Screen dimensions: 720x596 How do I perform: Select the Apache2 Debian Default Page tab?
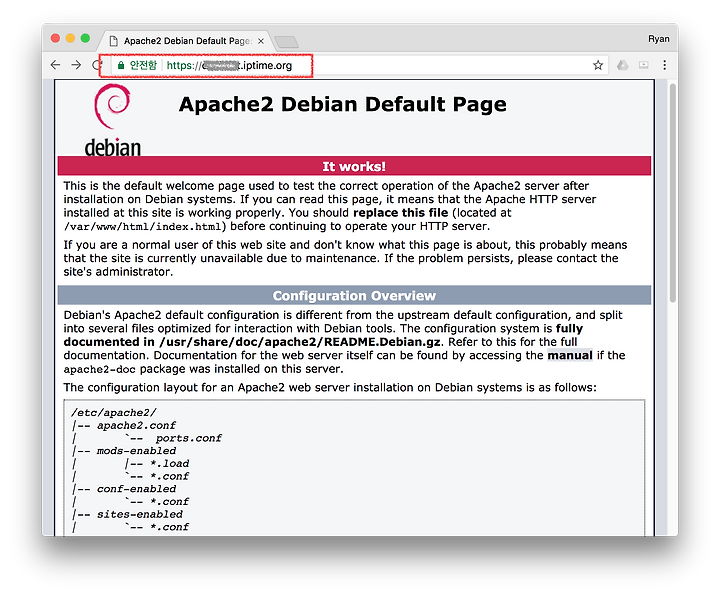(186, 41)
